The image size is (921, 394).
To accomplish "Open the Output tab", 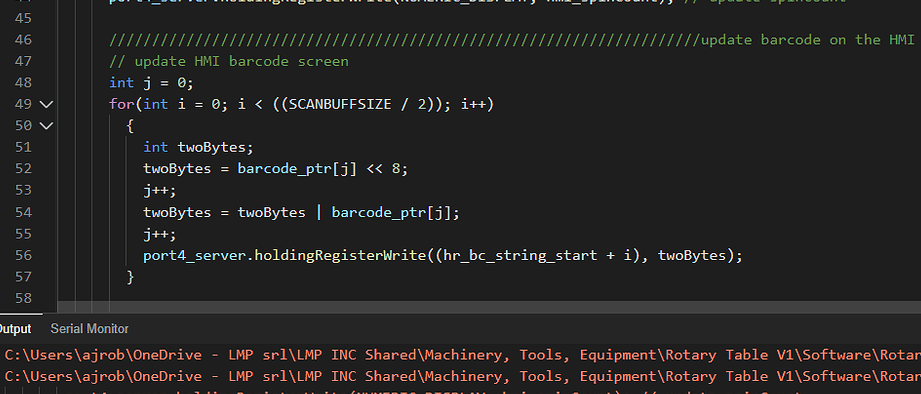I will [x=14, y=329].
